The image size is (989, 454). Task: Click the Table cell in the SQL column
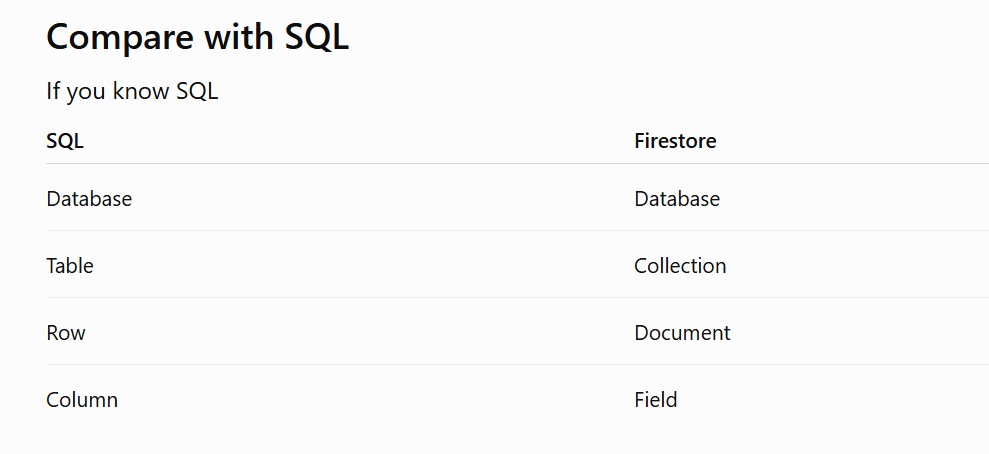click(x=70, y=265)
